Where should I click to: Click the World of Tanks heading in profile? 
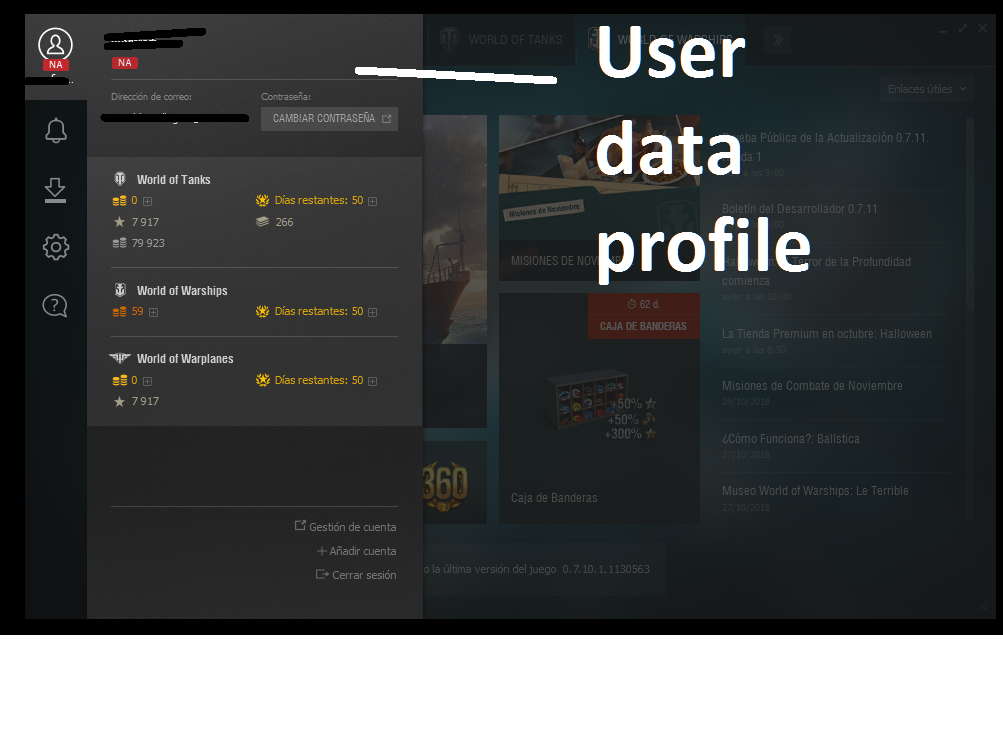point(173,180)
